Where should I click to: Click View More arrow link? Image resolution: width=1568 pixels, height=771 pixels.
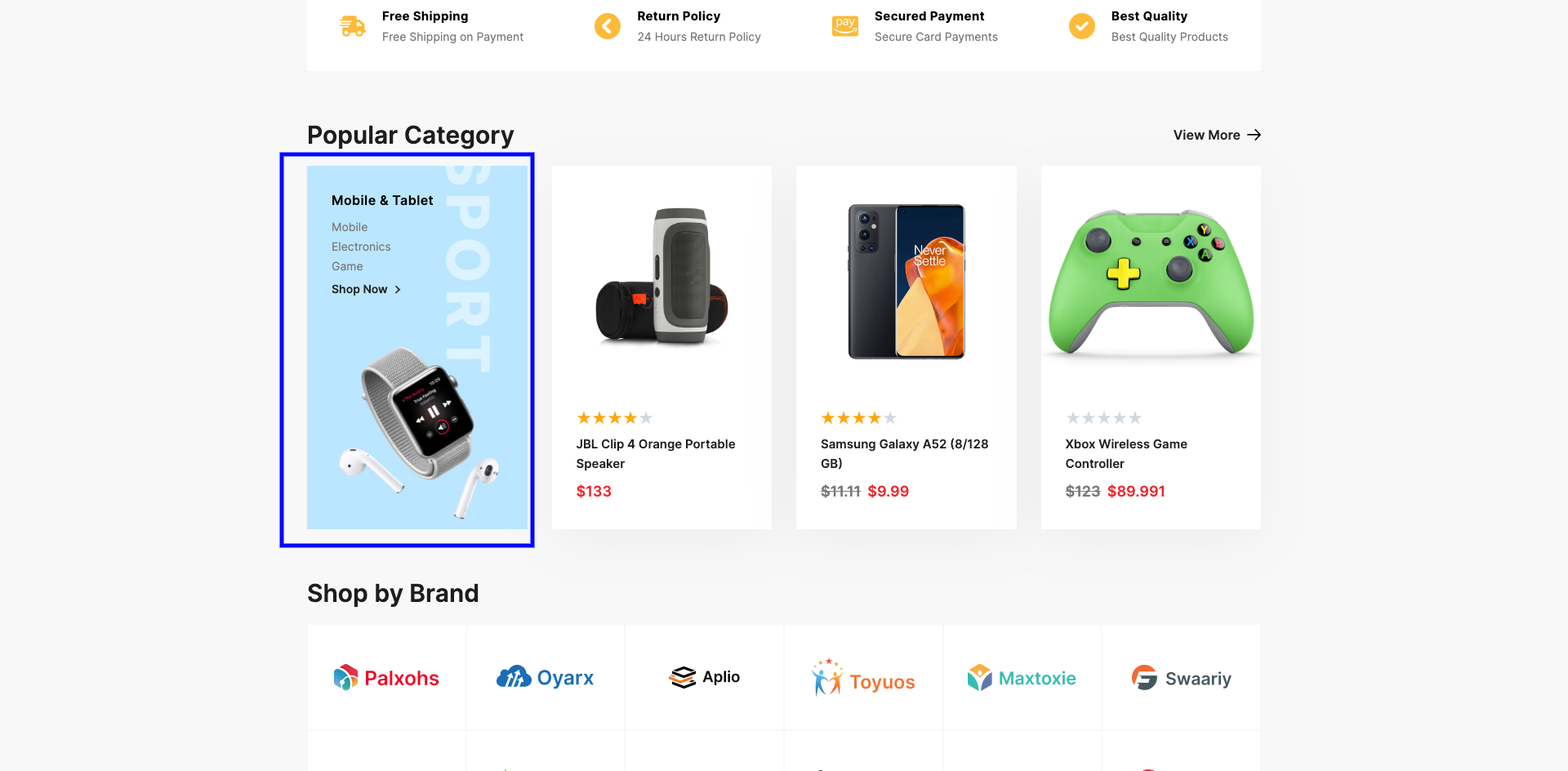(x=1217, y=135)
